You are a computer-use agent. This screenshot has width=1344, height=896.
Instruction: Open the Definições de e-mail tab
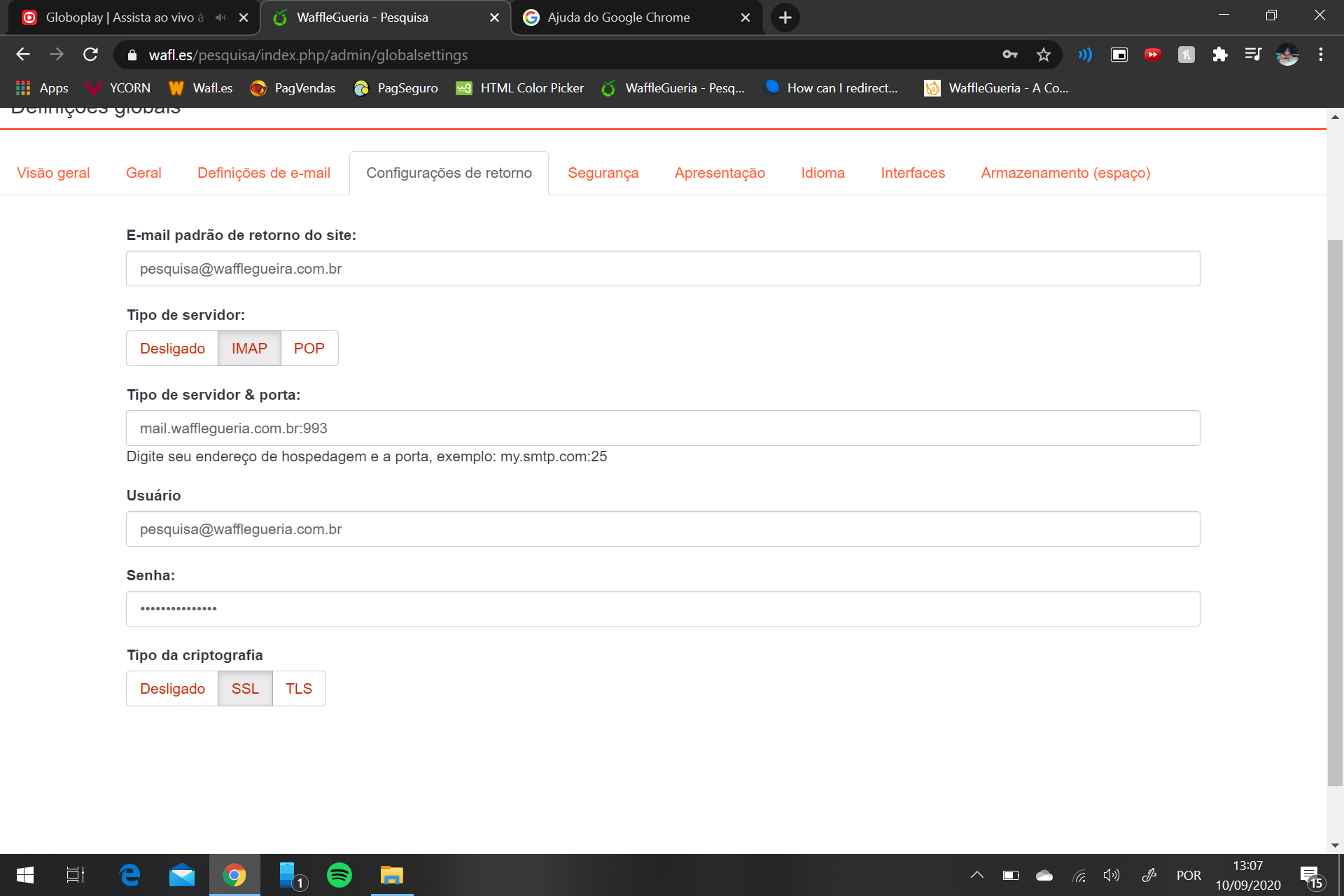(x=263, y=173)
